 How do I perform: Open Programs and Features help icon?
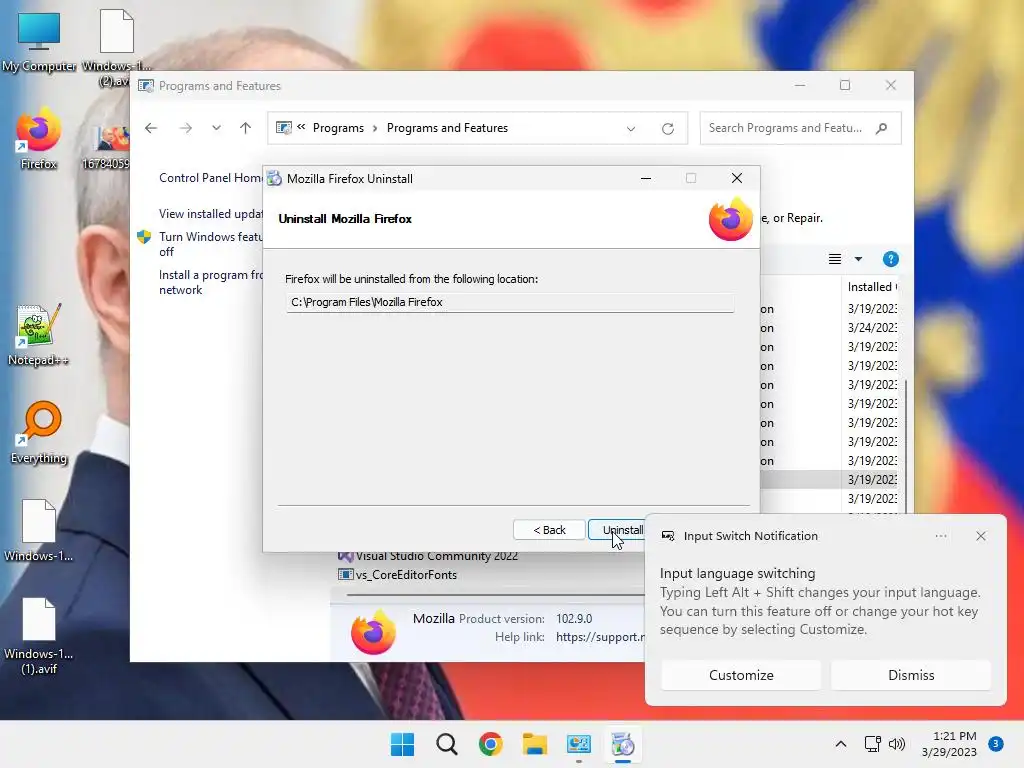tap(890, 259)
